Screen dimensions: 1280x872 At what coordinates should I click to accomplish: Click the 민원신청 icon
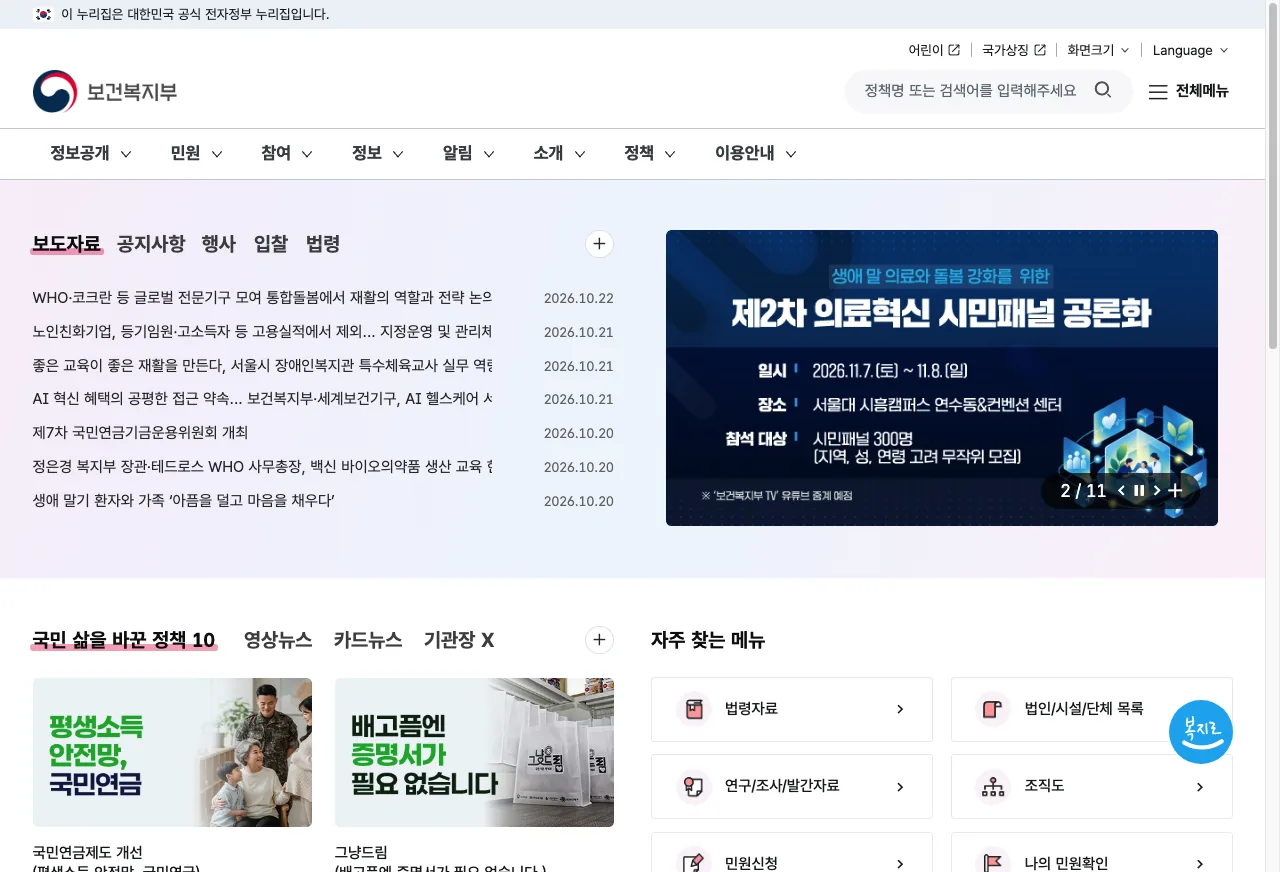[692, 863]
